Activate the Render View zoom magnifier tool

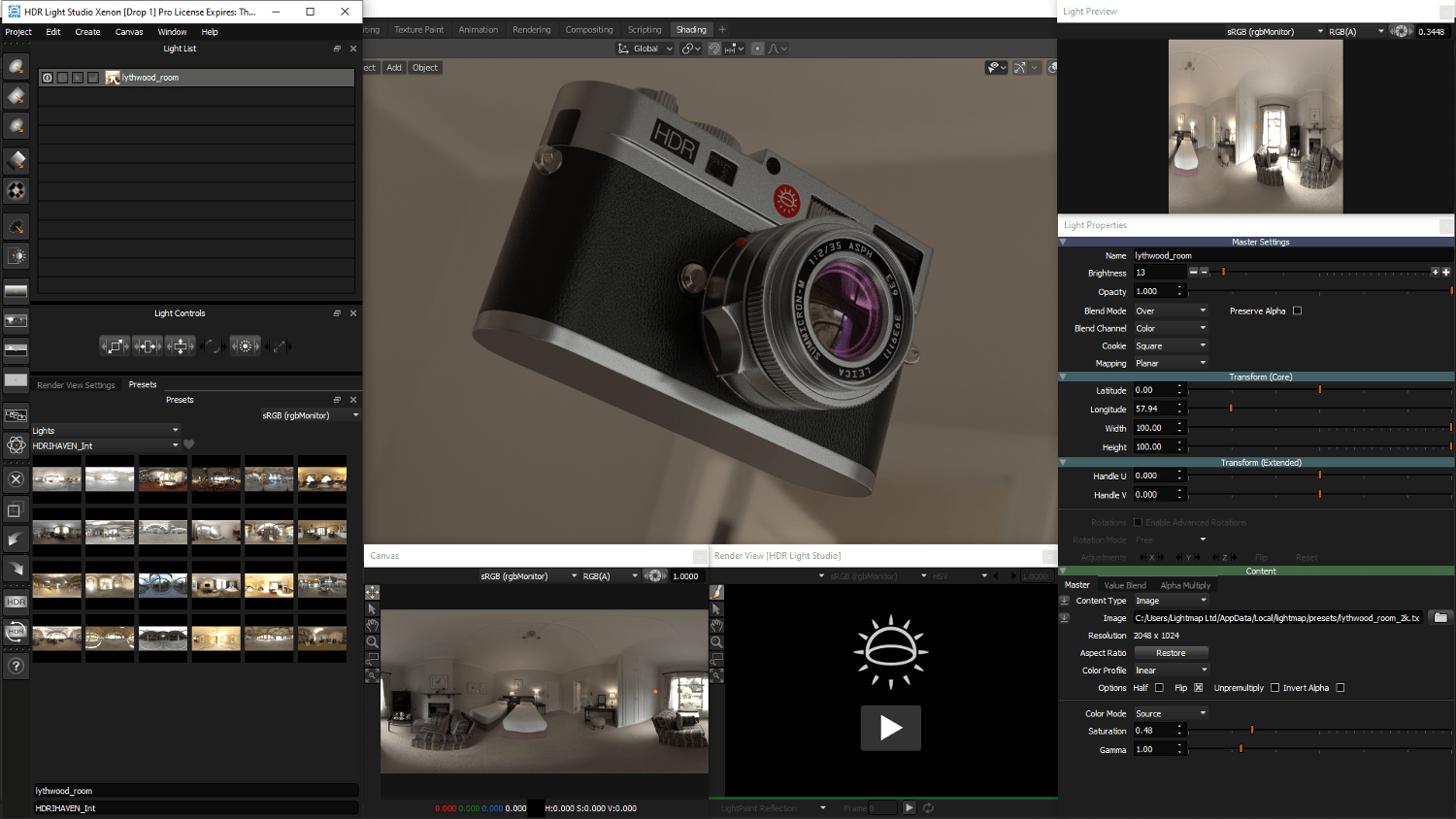(x=716, y=641)
